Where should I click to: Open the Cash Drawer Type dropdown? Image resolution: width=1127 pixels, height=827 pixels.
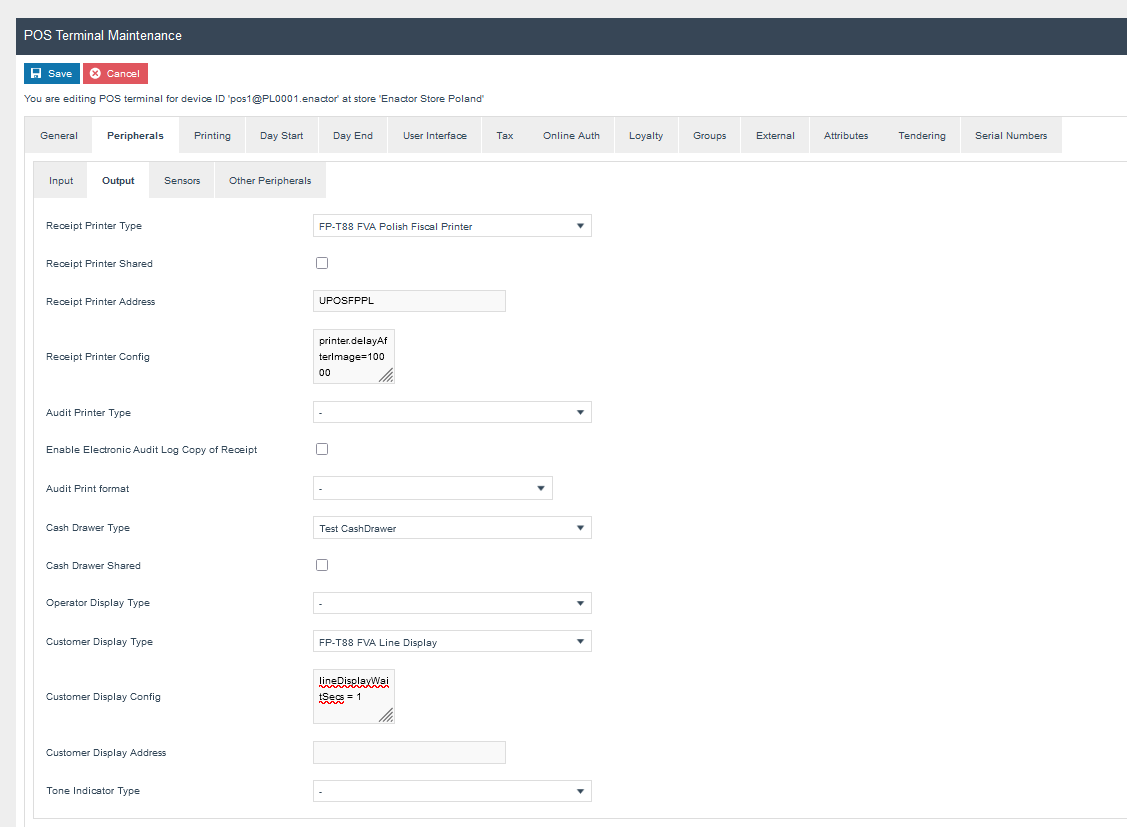(x=452, y=528)
